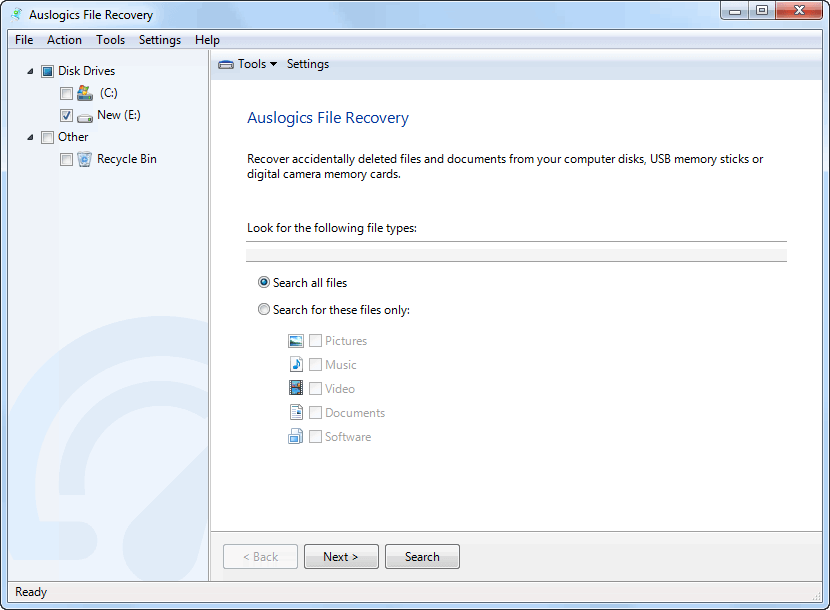Open the Tools dropdown arrow in toolbar
830x610 pixels.
tap(273, 64)
